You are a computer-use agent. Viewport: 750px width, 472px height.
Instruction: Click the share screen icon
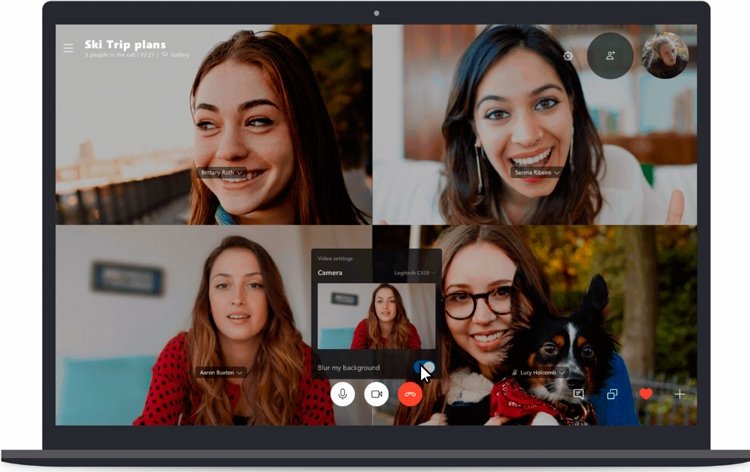coord(612,394)
